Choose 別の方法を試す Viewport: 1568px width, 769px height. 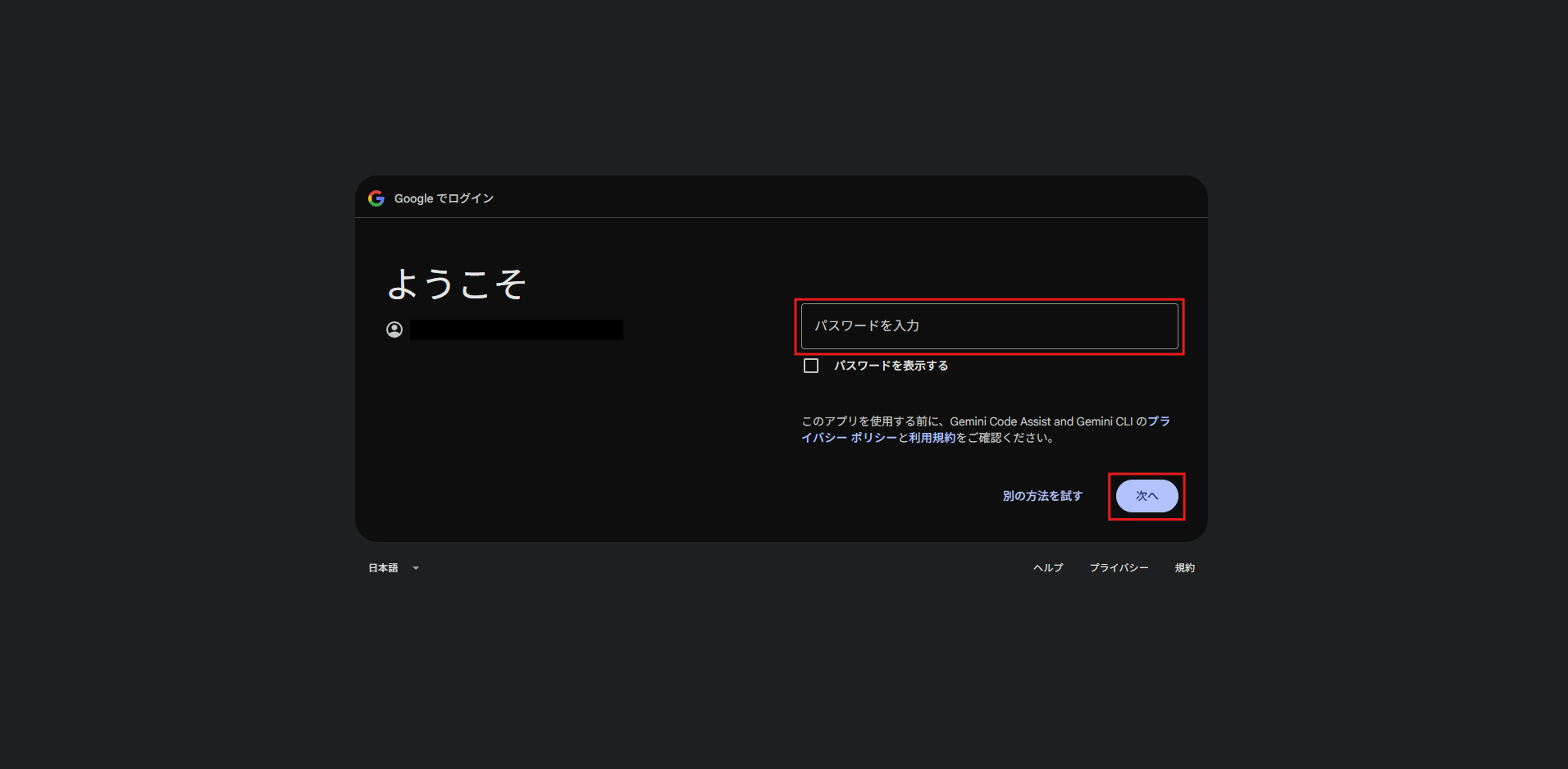[x=1042, y=496]
